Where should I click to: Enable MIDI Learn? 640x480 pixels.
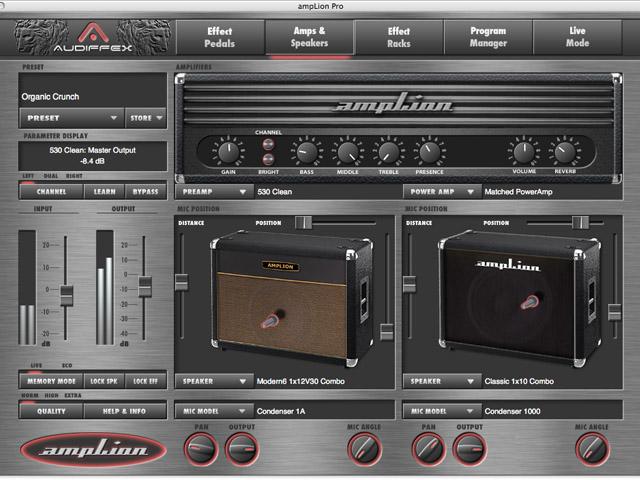pos(104,191)
